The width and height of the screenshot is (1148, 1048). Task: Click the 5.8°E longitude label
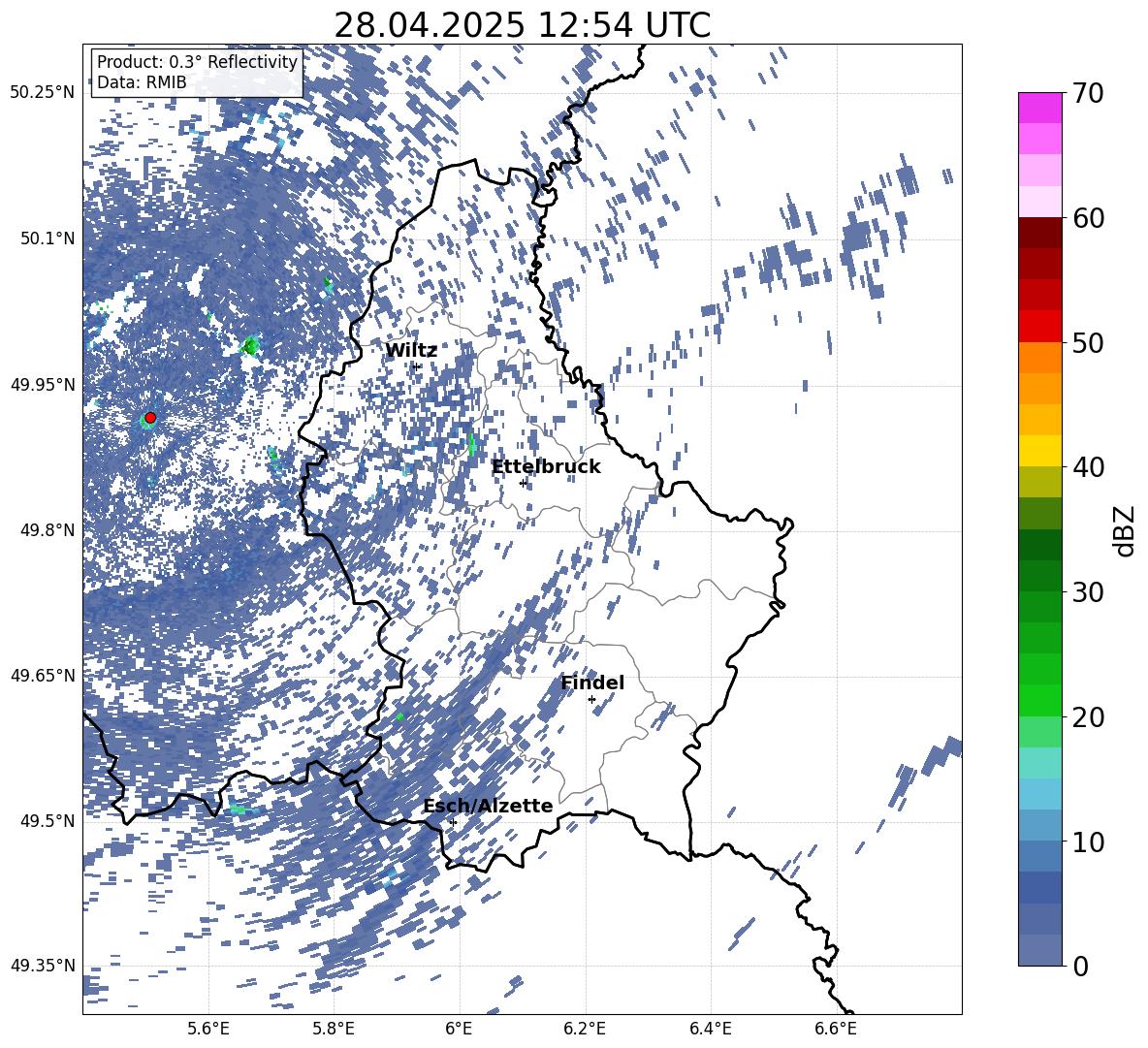click(x=334, y=1029)
